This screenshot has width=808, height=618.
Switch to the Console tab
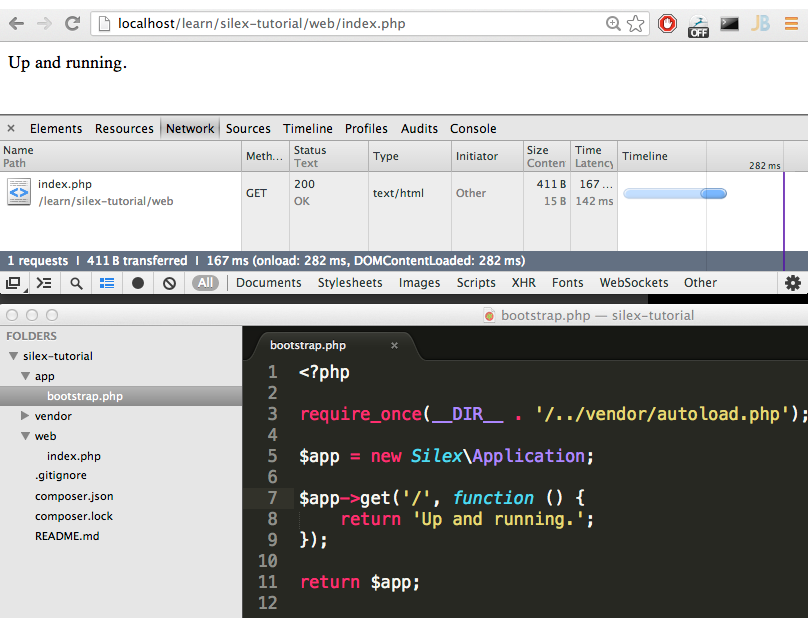[473, 128]
